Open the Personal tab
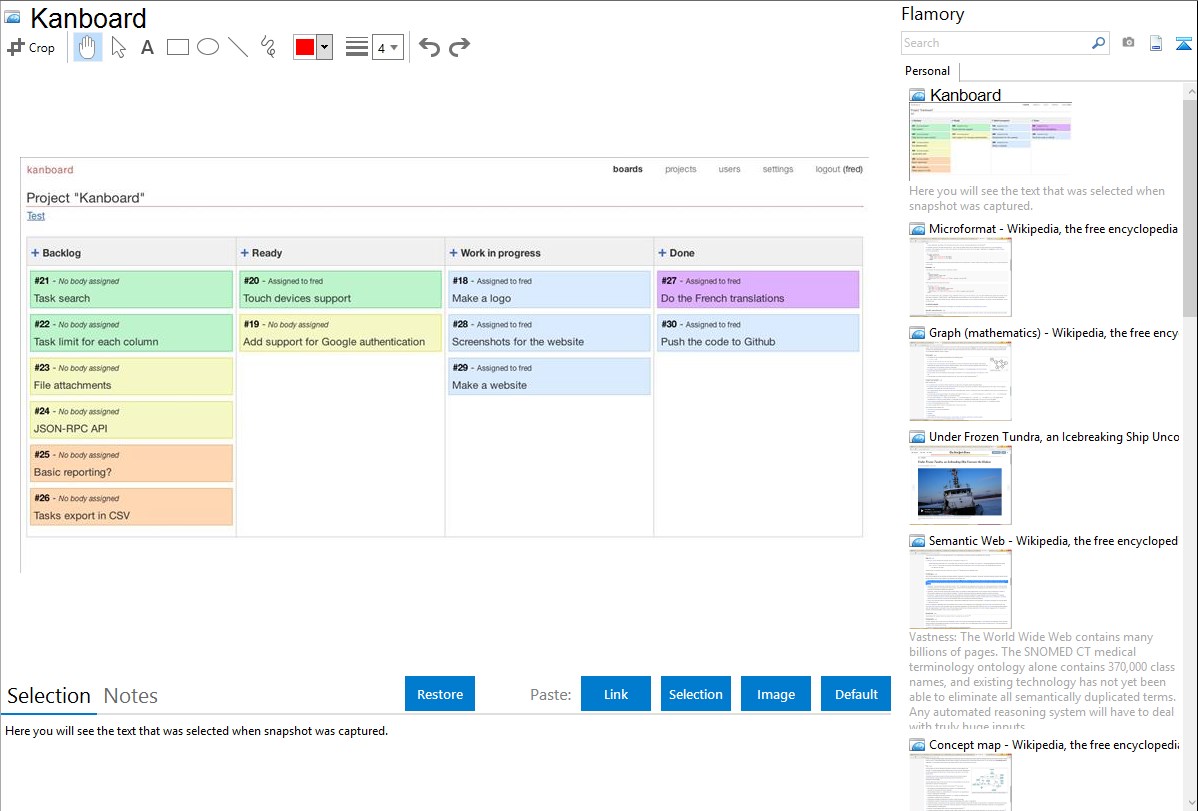The width and height of the screenshot is (1198, 811). [928, 71]
